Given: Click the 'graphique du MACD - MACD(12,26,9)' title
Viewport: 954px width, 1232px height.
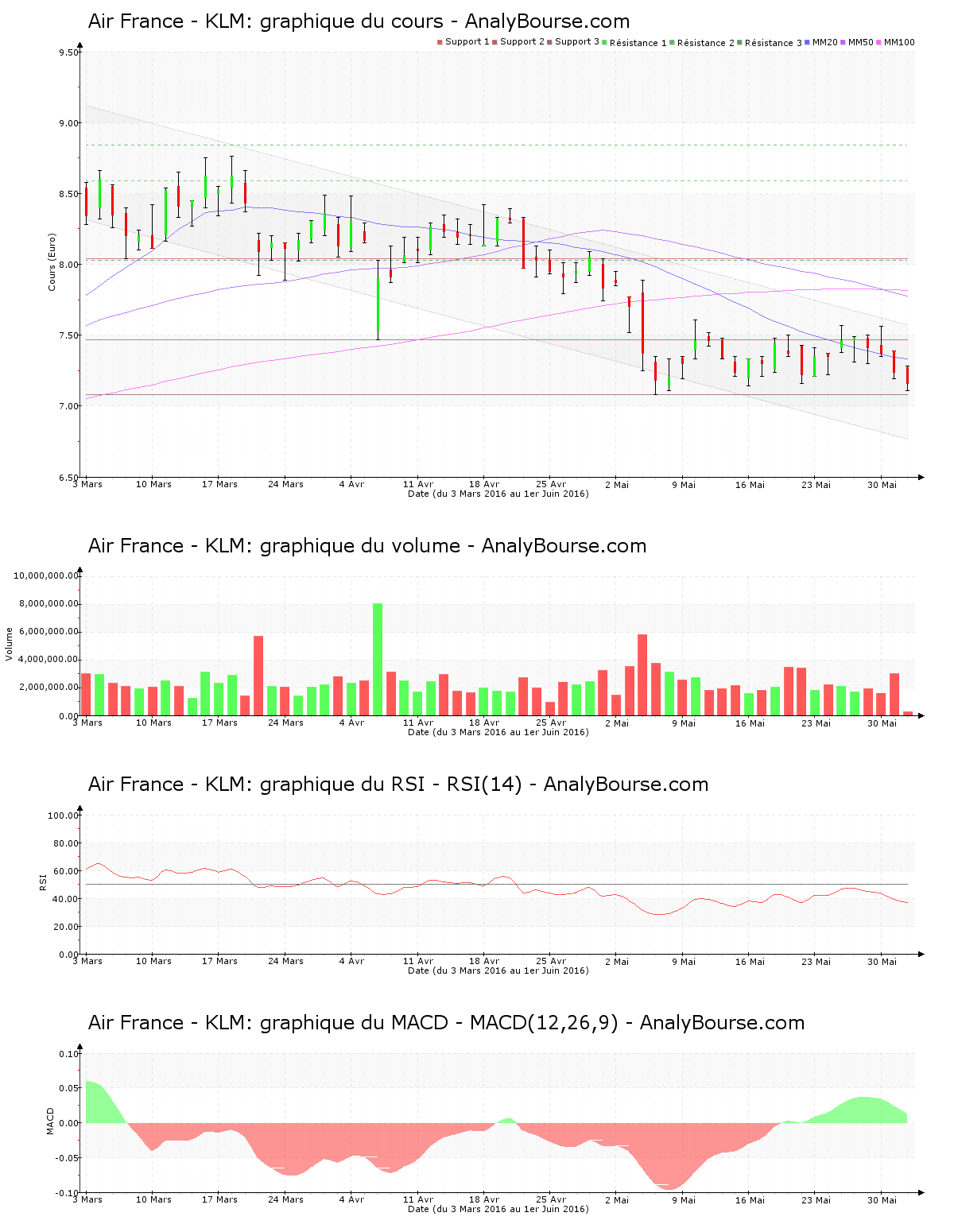Looking at the screenshot, I should (x=447, y=1023).
